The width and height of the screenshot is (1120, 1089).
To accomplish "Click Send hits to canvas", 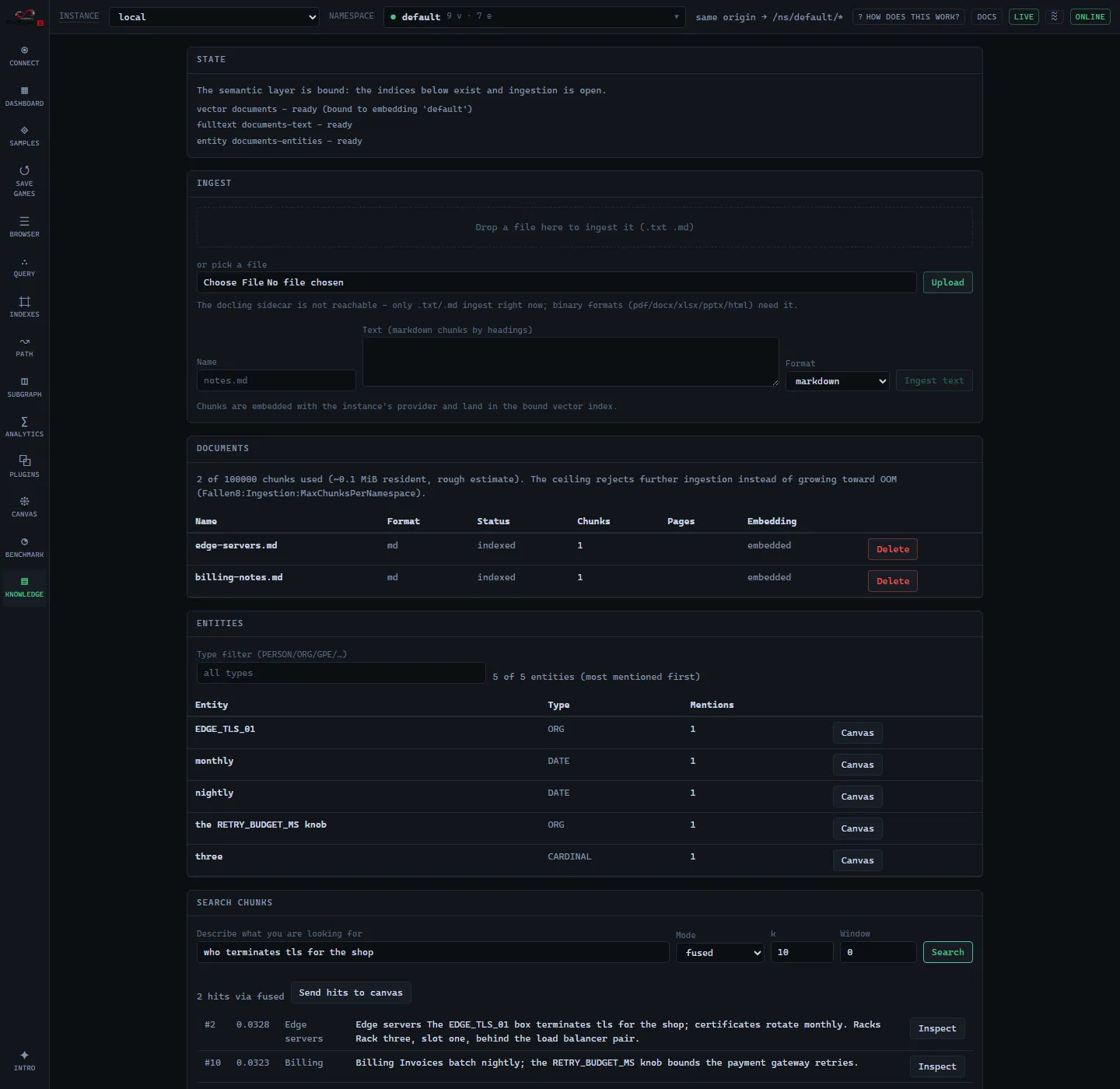I will click(x=351, y=993).
